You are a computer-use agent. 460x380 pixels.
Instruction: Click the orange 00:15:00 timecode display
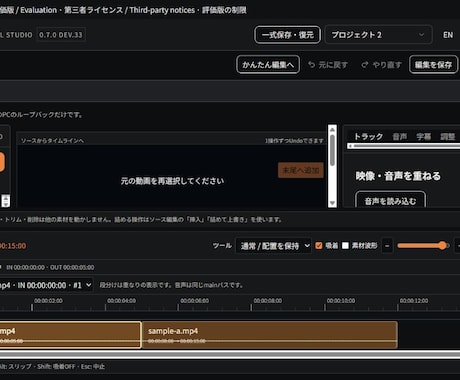[13, 246]
